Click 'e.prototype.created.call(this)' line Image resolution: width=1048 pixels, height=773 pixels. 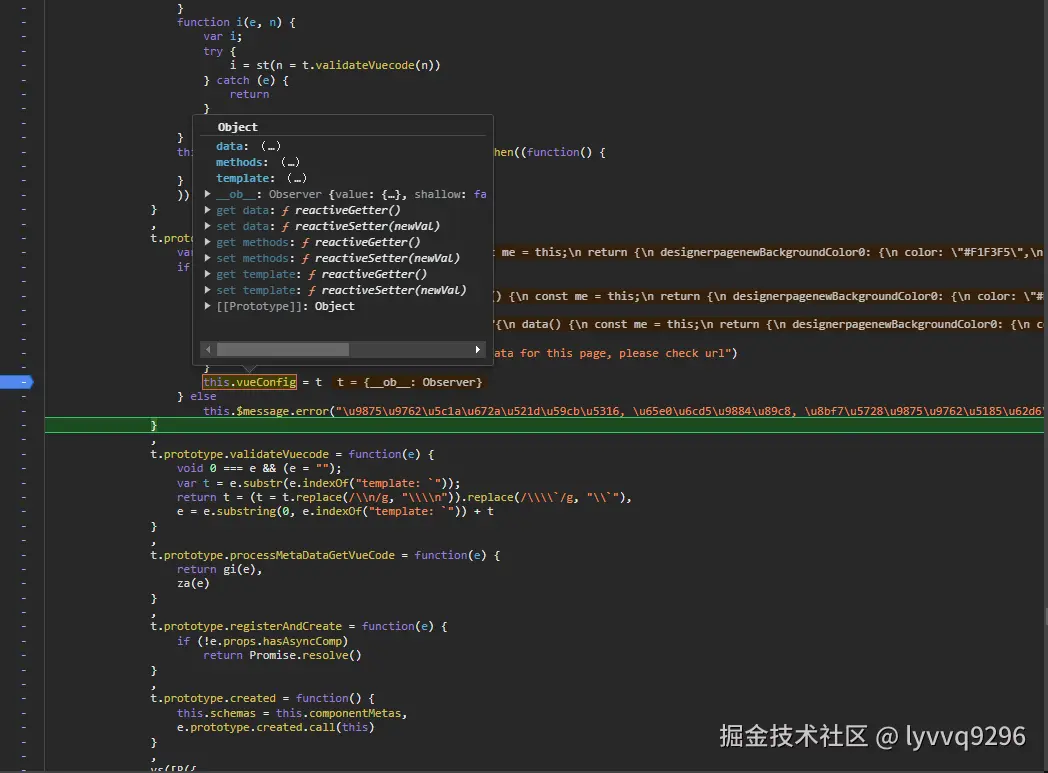coord(275,727)
